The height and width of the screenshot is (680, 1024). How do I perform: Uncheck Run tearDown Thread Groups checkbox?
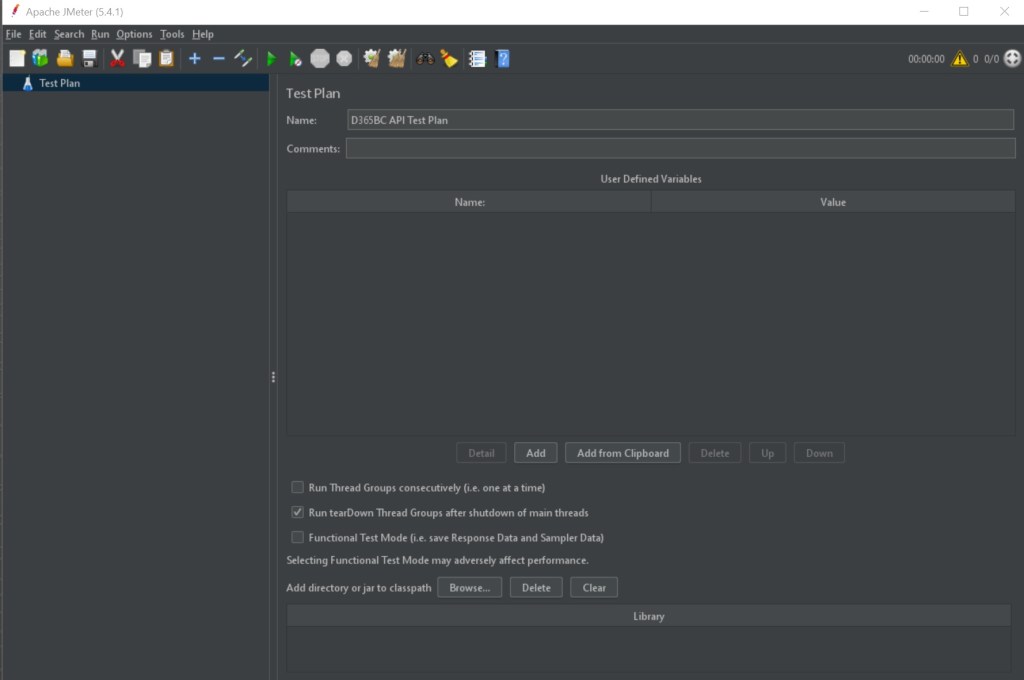297,512
